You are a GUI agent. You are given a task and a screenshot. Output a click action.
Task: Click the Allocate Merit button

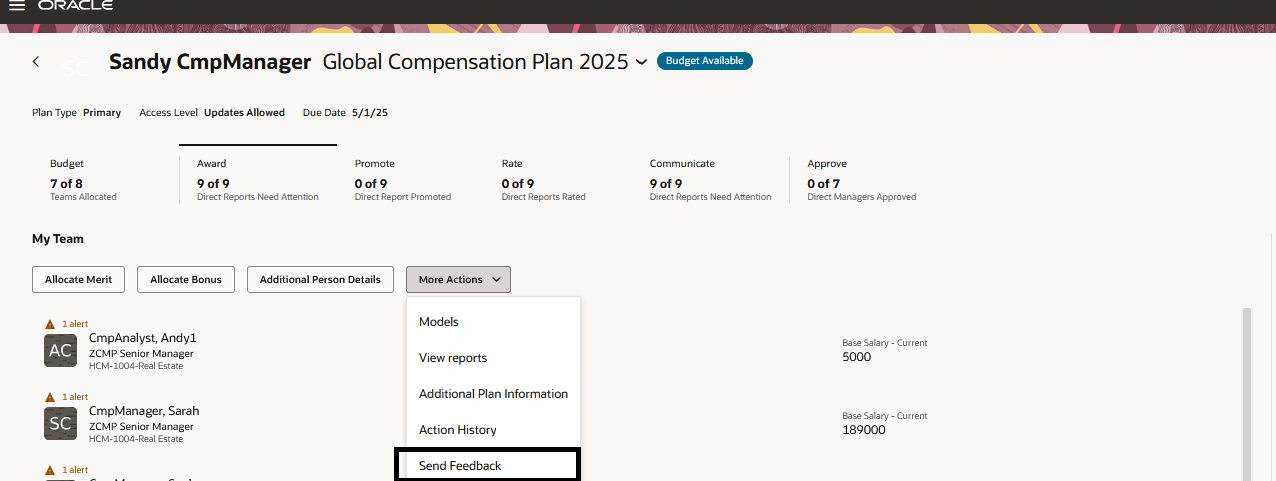click(78, 280)
